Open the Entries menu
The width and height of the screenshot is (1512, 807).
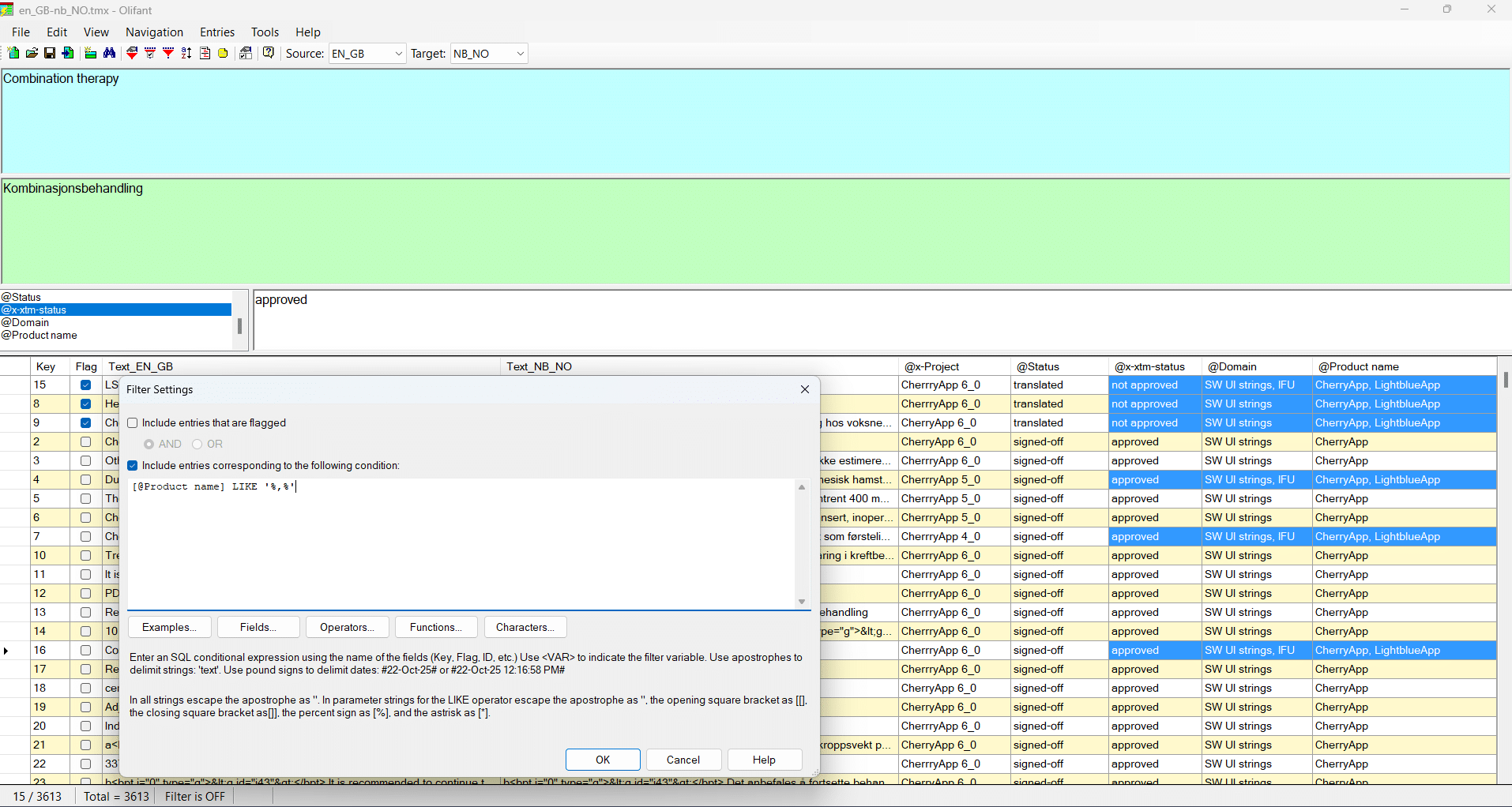tap(216, 32)
